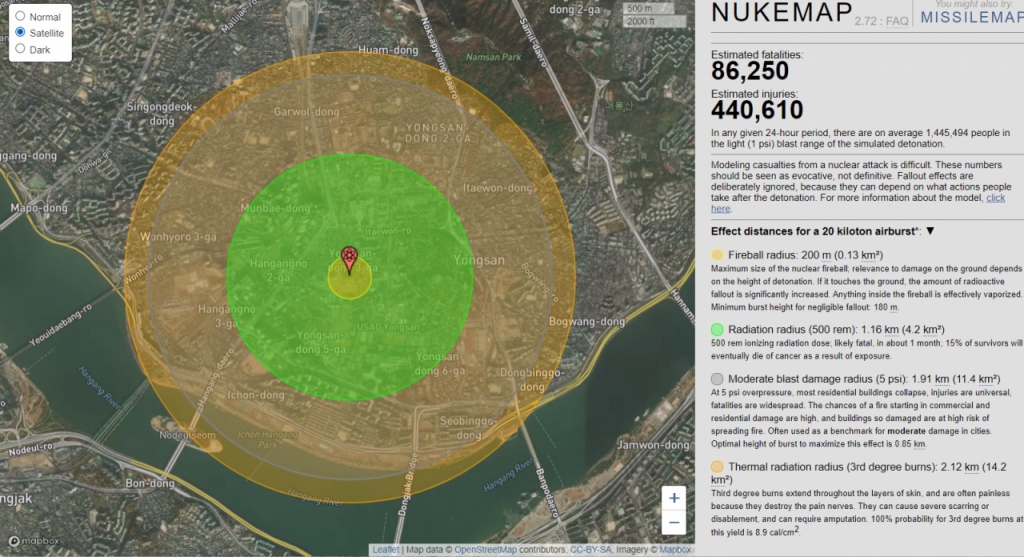Image resolution: width=1024 pixels, height=557 pixels.
Task: Click the Ichon Hangang Park map label
Action: click(267, 439)
